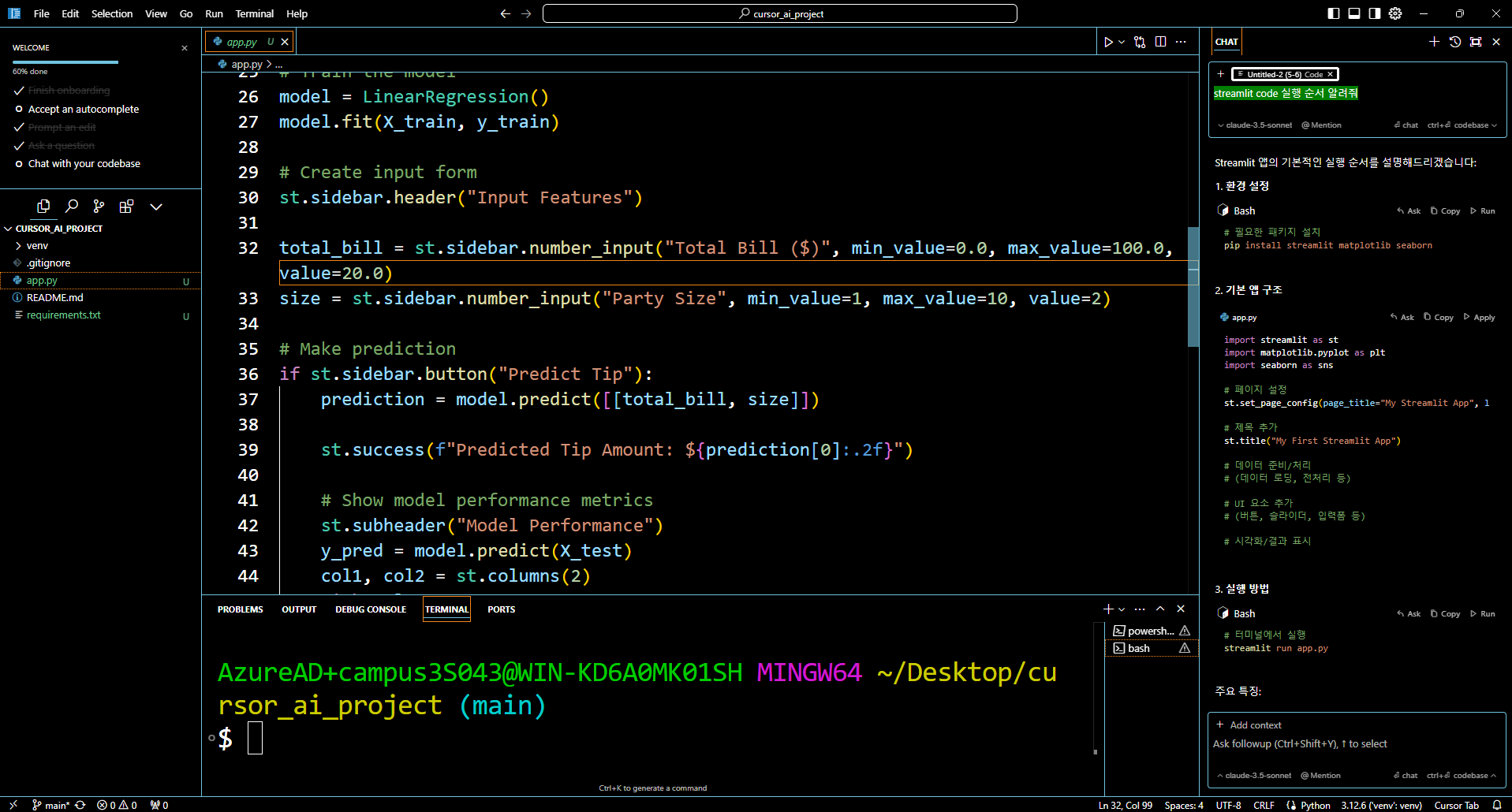This screenshot has width=1512, height=812.
Task: Click the cursor_ai_project command search box
Action: pyautogui.click(x=780, y=13)
